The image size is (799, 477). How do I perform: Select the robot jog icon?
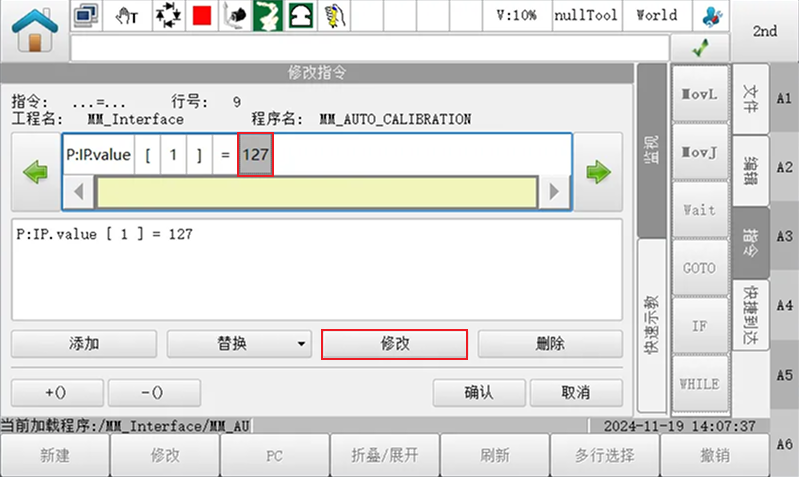click(x=235, y=16)
